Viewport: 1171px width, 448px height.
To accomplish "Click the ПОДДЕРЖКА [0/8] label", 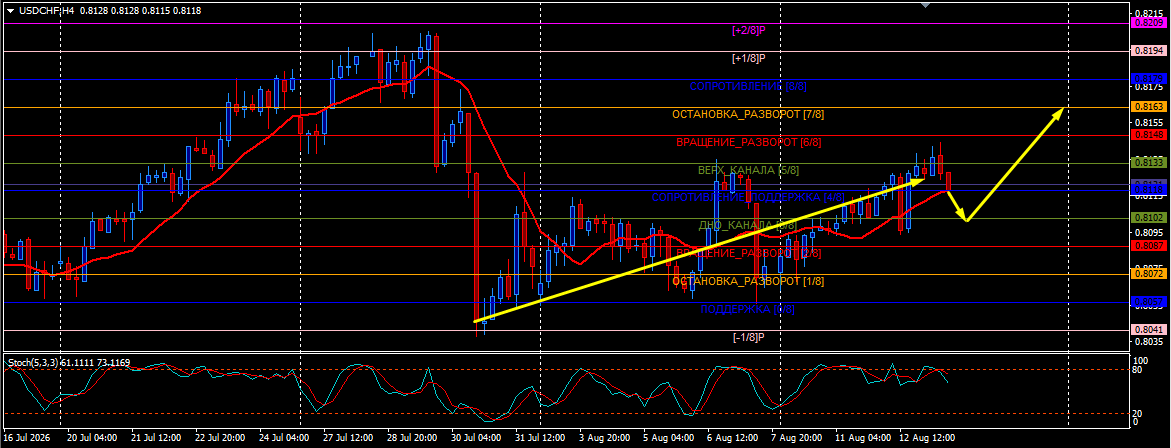I will tap(748, 309).
